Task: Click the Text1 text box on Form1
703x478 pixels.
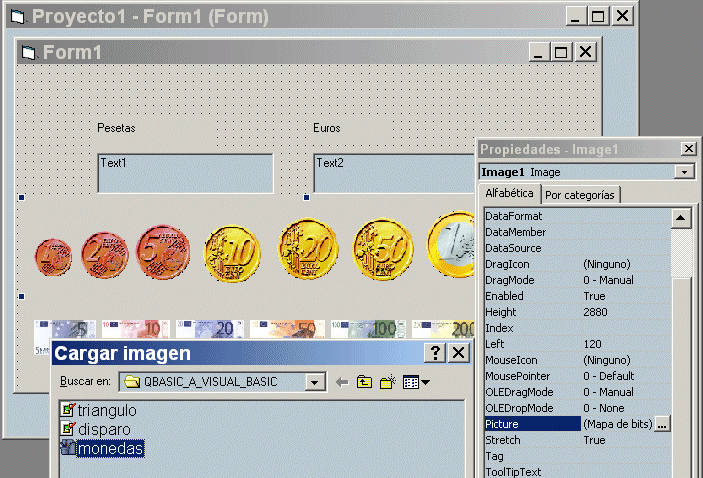Action: click(x=185, y=174)
